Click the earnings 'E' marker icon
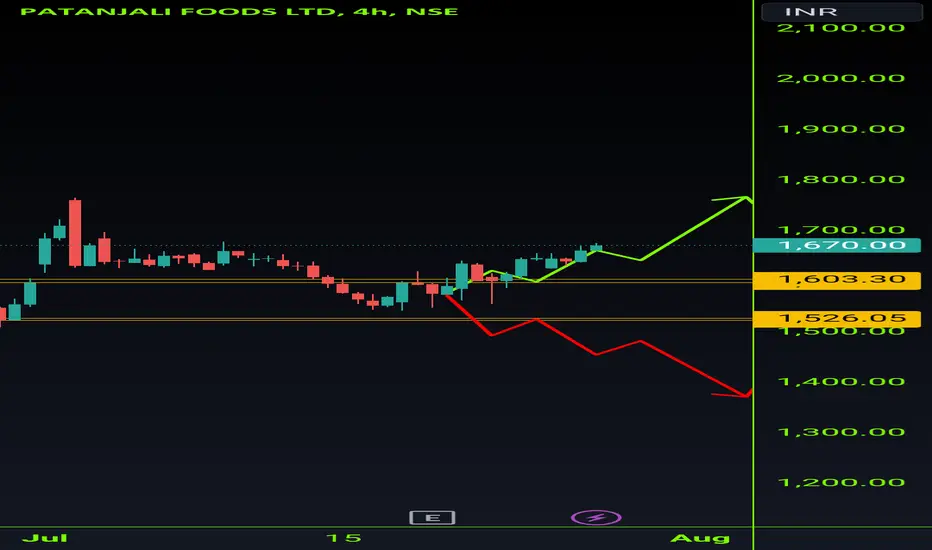The image size is (932, 550). click(x=432, y=518)
